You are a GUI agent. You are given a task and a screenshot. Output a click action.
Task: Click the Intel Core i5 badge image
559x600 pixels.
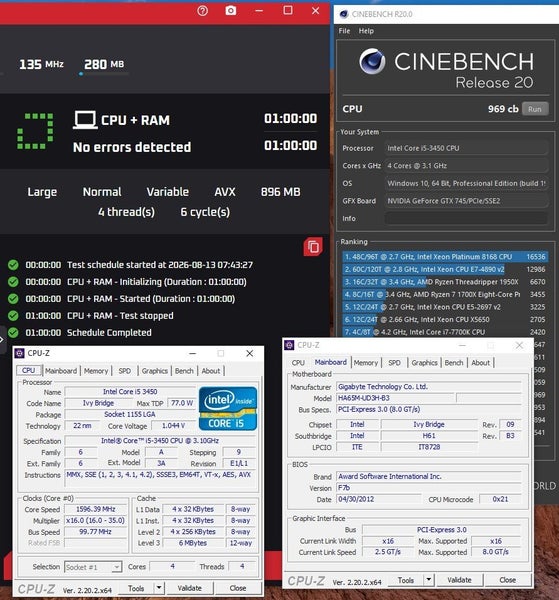[x=228, y=408]
